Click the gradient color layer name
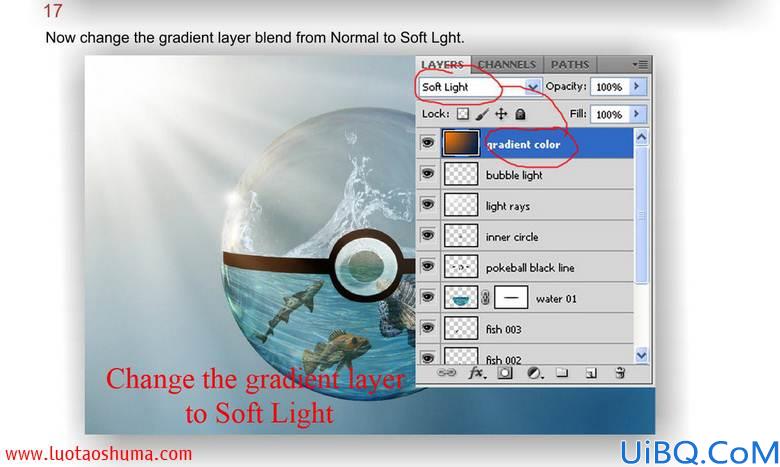 [523, 144]
